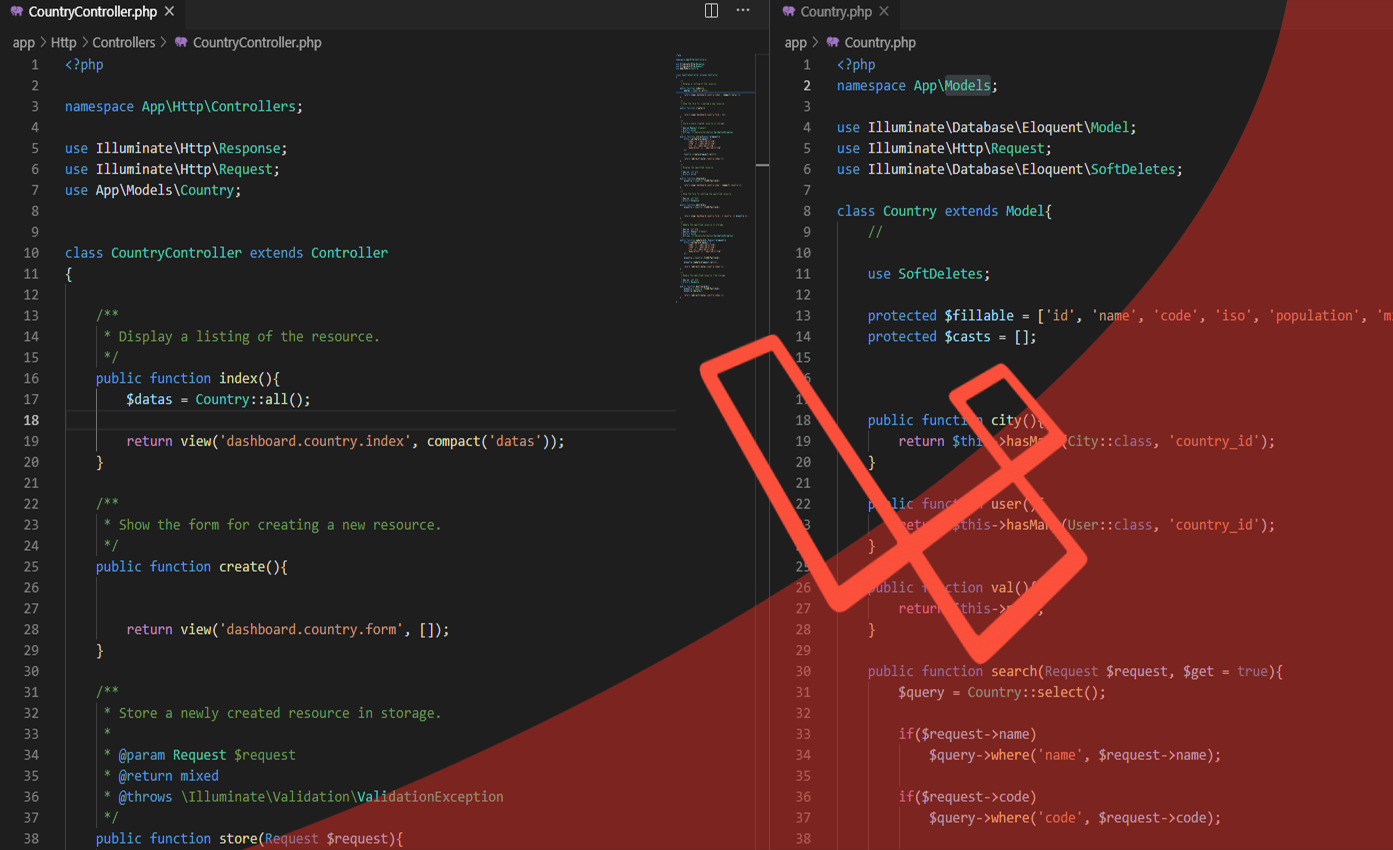This screenshot has height=850, width=1393.
Task: Click 'namespace App\Http\Controllers;' line
Action: pyautogui.click(x=184, y=106)
